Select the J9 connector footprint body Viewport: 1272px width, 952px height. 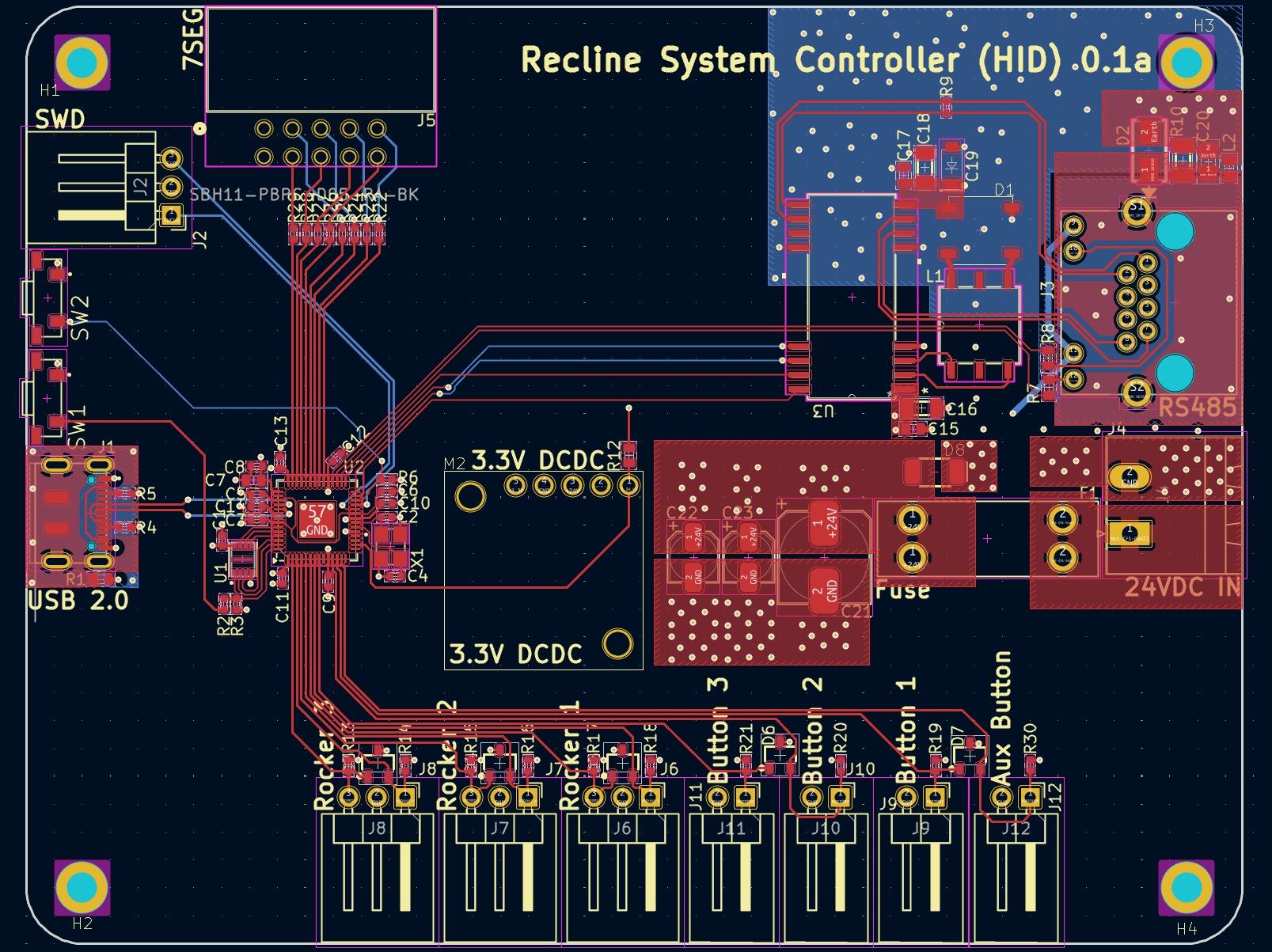[921, 863]
